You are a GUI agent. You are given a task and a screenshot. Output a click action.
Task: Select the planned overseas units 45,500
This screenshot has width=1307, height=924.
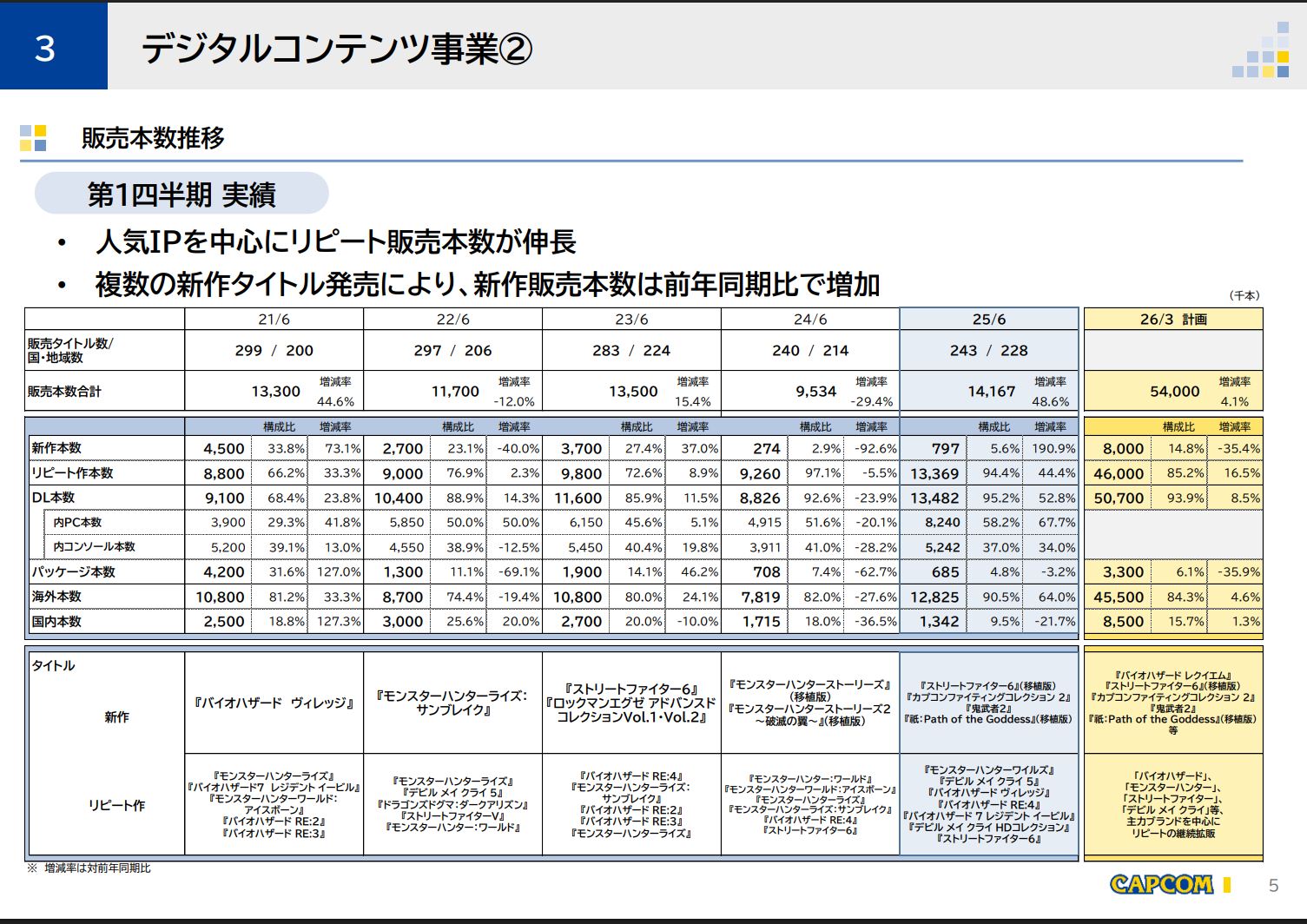coord(1119,597)
